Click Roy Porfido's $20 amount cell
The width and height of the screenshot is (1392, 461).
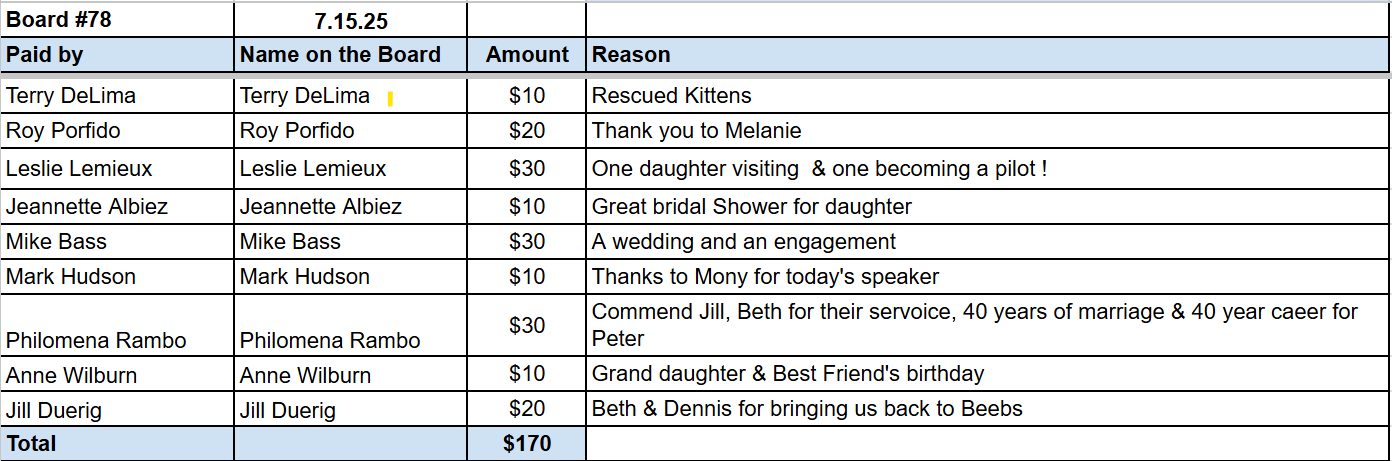(527, 131)
